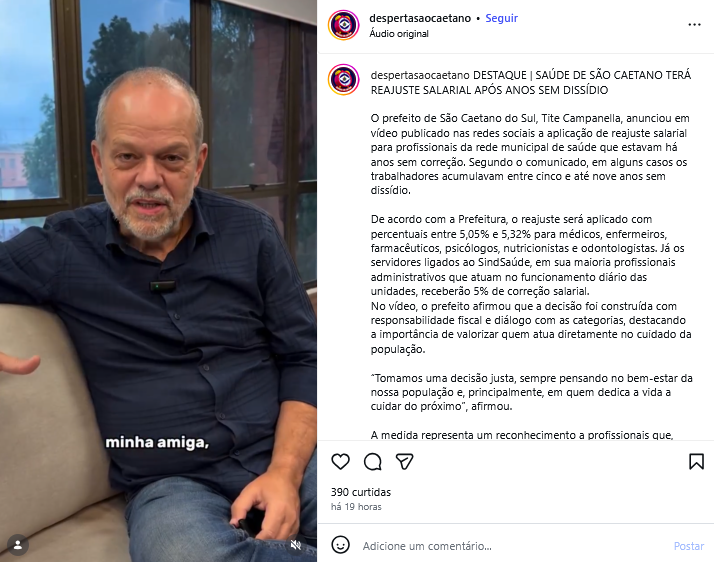Click the Postar button
714x562 pixels.
(x=688, y=546)
